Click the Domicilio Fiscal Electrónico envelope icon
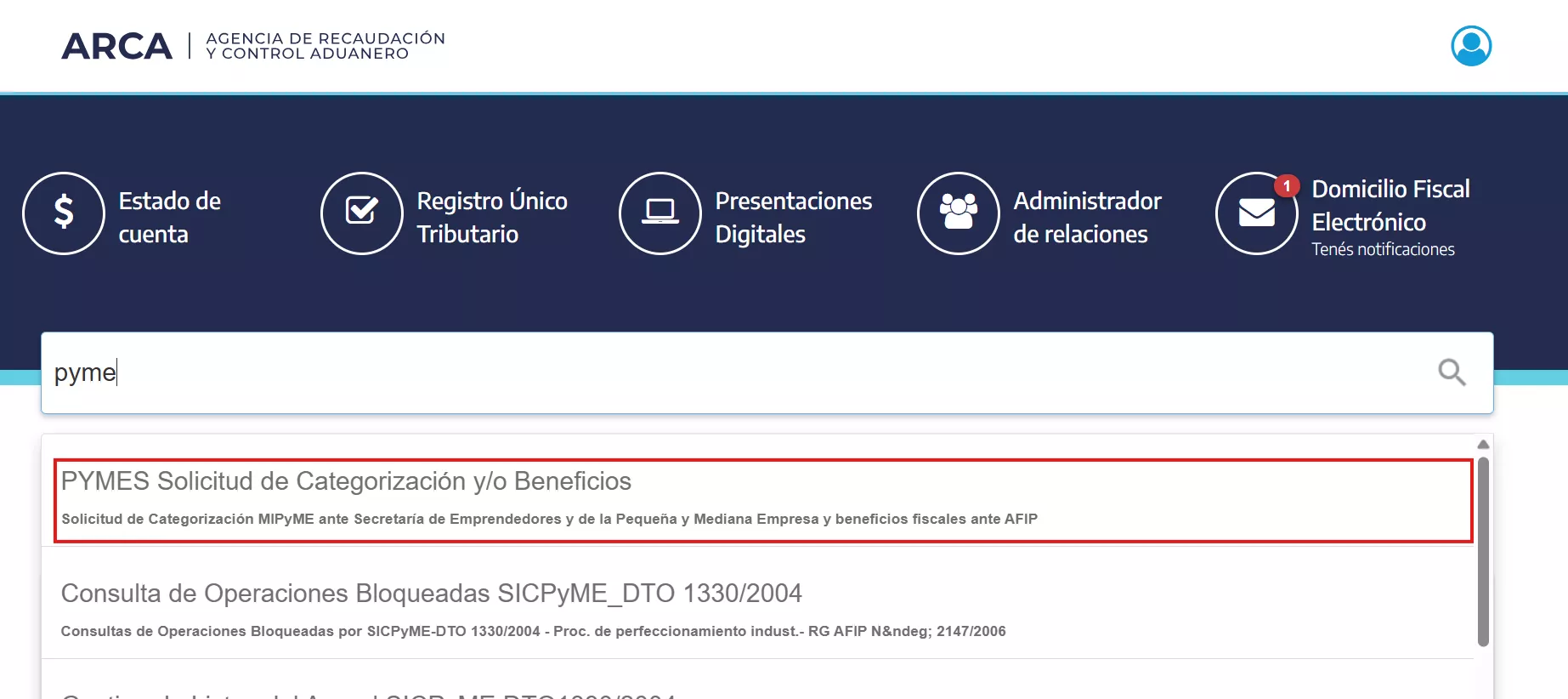The width and height of the screenshot is (1568, 699). [1256, 213]
